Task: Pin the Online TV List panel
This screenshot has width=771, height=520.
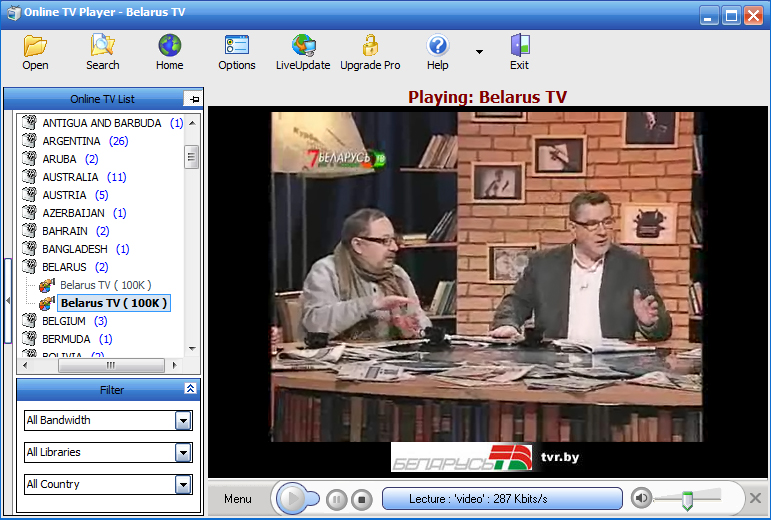Action: pyautogui.click(x=194, y=99)
